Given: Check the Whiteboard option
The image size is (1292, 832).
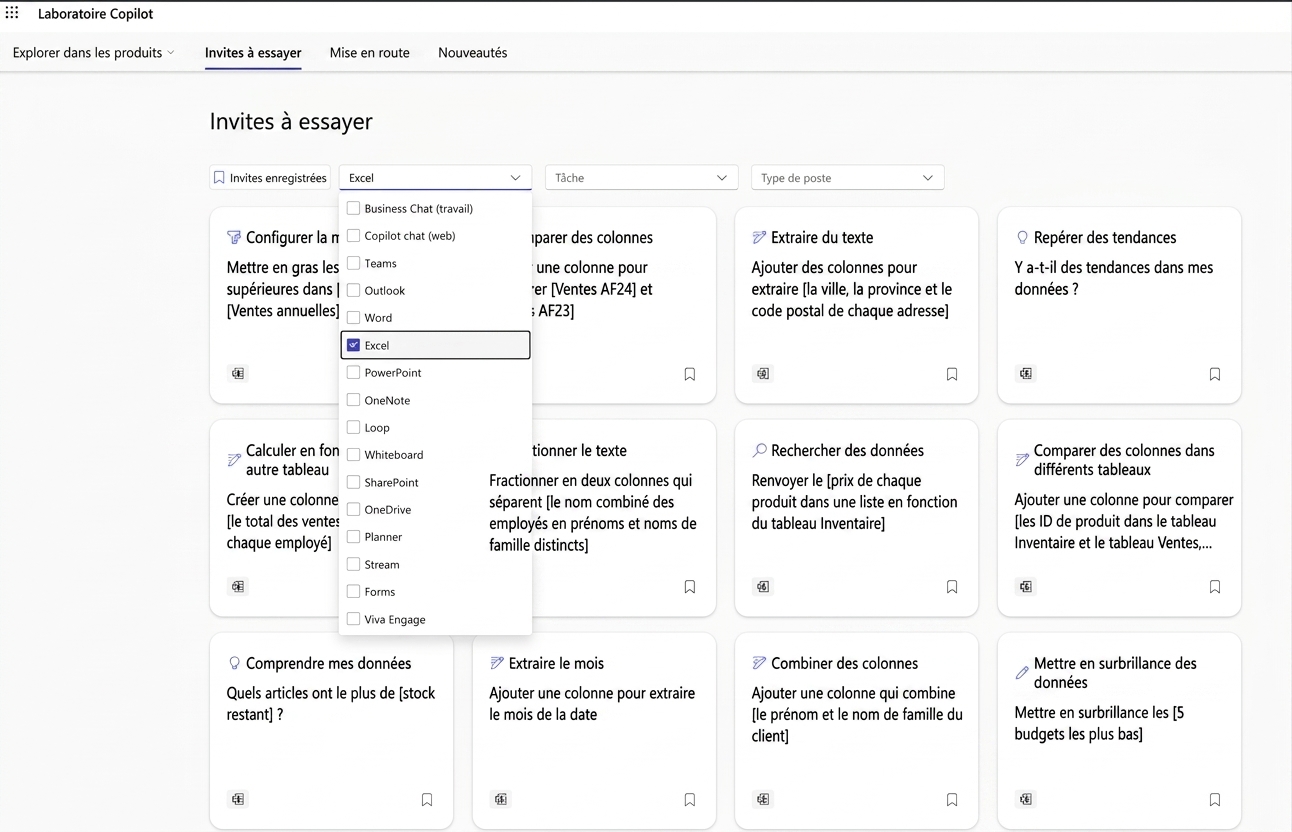Looking at the screenshot, I should (353, 454).
